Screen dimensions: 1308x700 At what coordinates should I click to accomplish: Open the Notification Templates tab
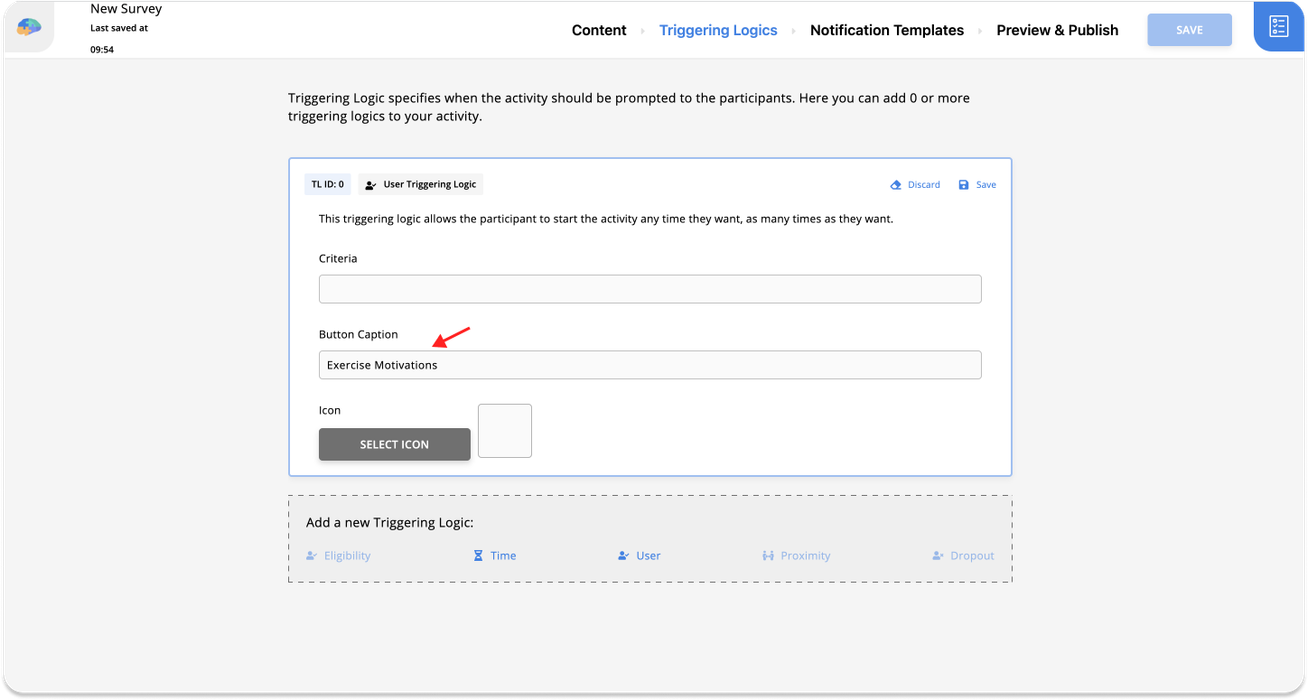click(x=886, y=30)
